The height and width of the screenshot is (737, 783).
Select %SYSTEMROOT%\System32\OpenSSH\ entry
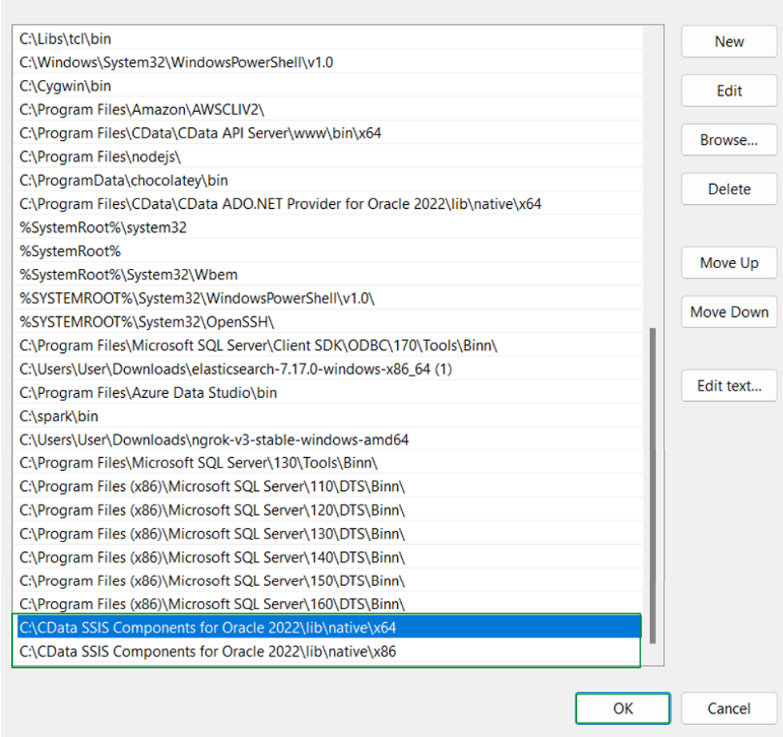pyautogui.click(x=328, y=322)
